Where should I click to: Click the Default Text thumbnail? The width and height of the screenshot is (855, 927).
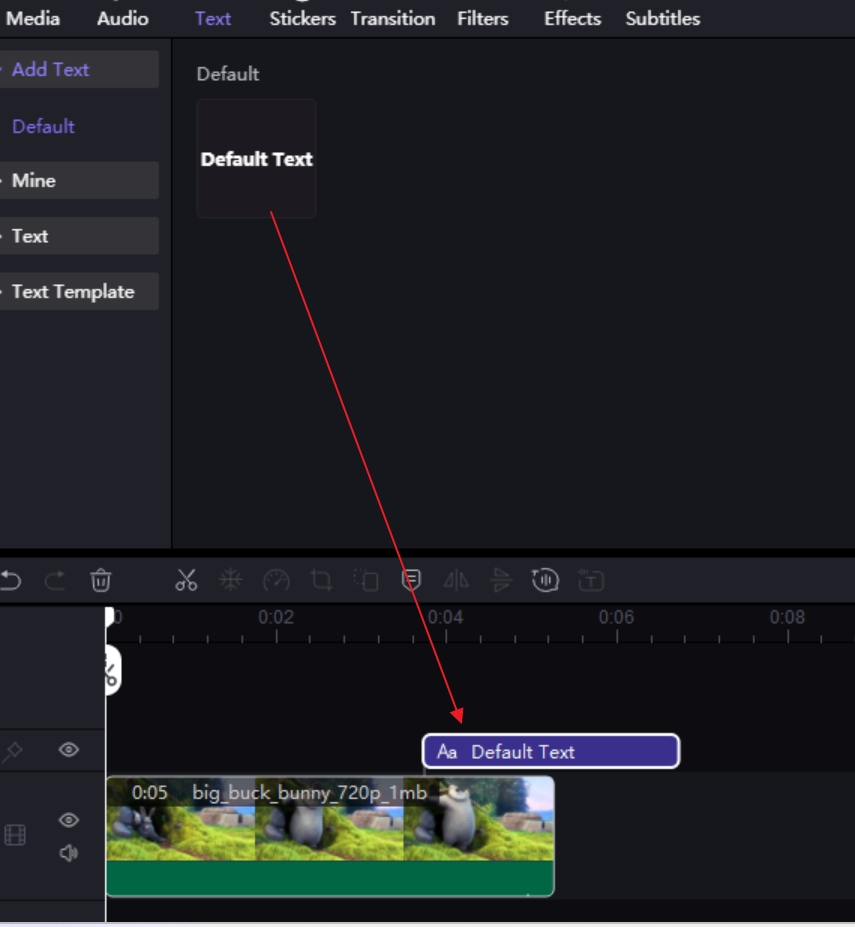(x=256, y=158)
